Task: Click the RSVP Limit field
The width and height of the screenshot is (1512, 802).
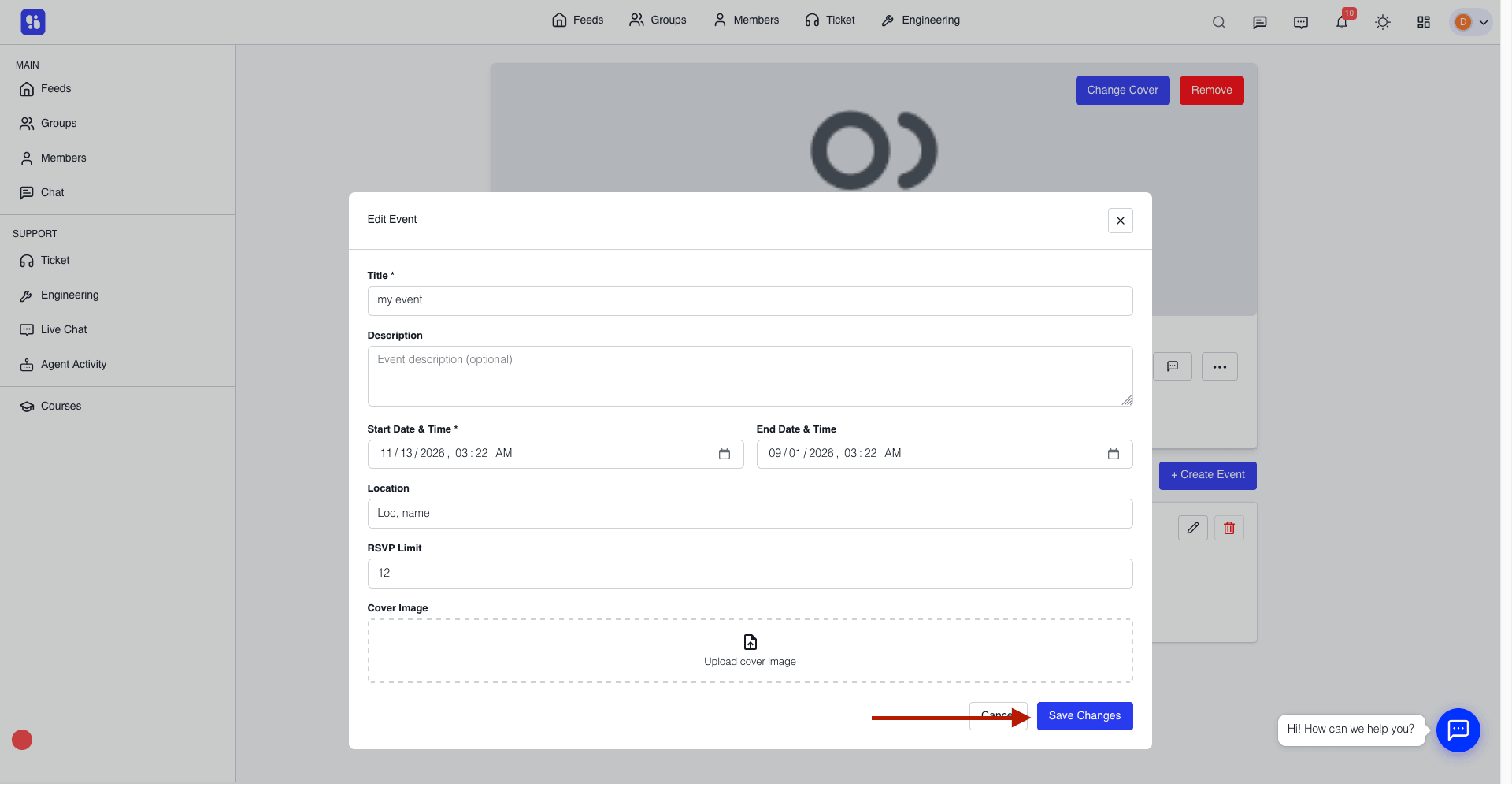Action: (750, 574)
